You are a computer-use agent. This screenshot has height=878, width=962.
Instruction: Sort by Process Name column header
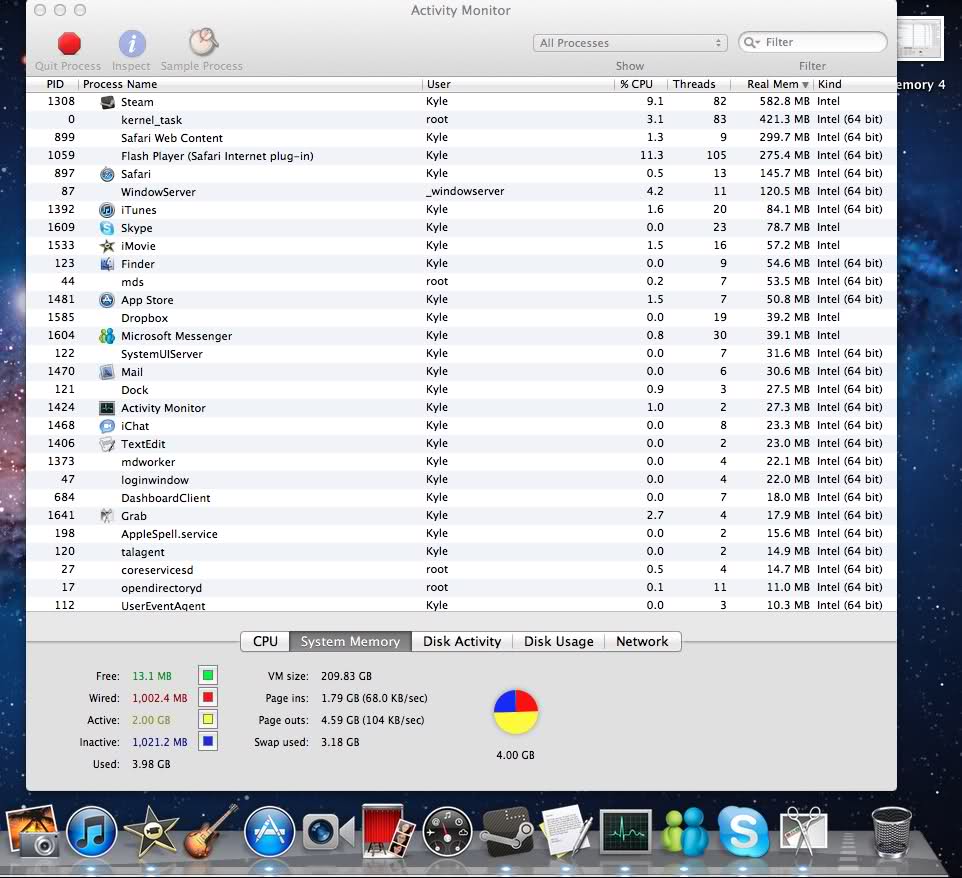pyautogui.click(x=250, y=84)
